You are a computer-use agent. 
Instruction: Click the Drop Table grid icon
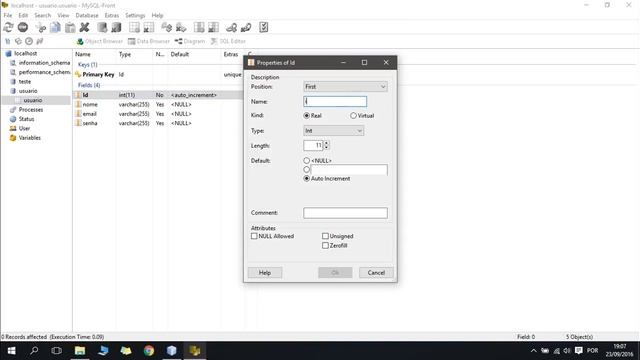(149, 27)
